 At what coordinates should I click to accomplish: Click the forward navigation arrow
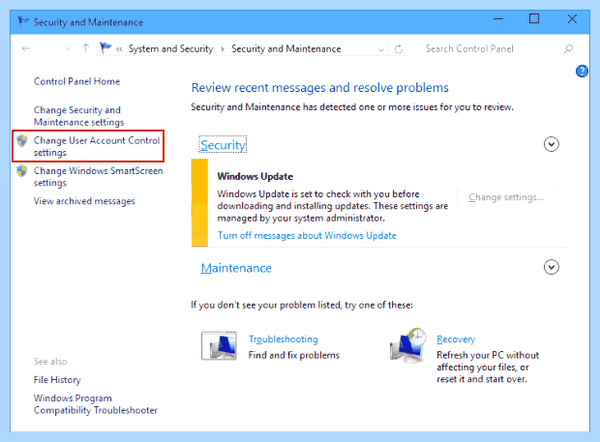point(51,49)
